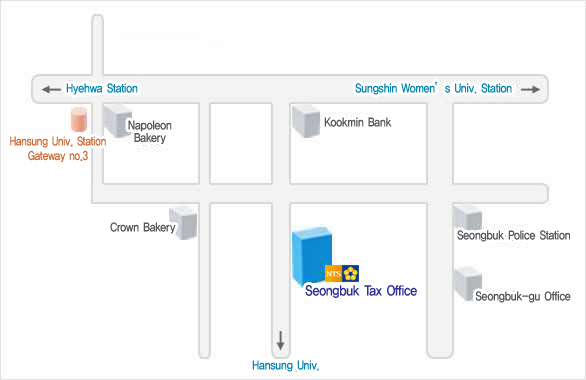This screenshot has height=380, width=586.
Task: Click the NTS logo badge
Action: (x=342, y=273)
